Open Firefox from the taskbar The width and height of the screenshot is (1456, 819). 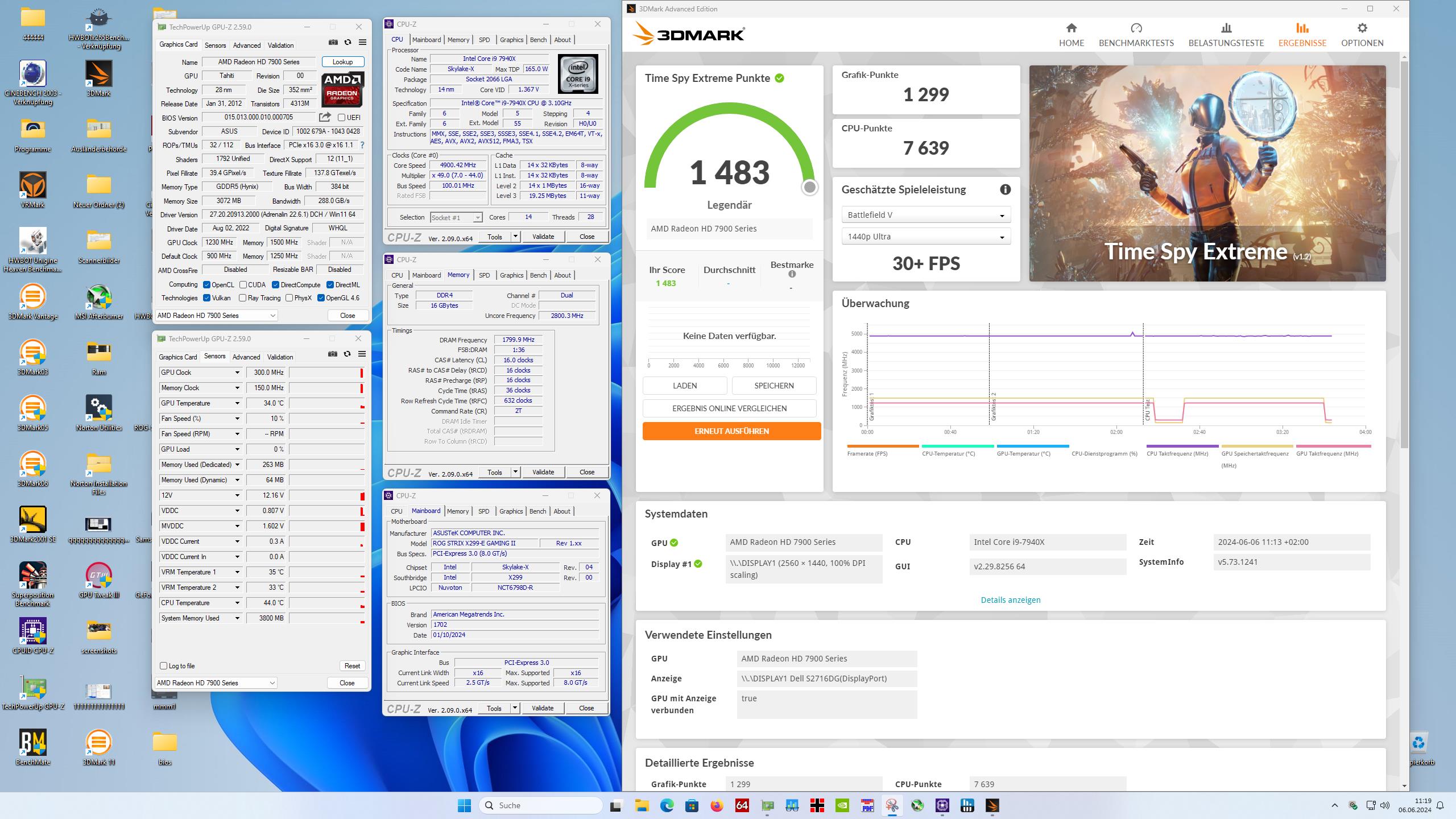(717, 805)
